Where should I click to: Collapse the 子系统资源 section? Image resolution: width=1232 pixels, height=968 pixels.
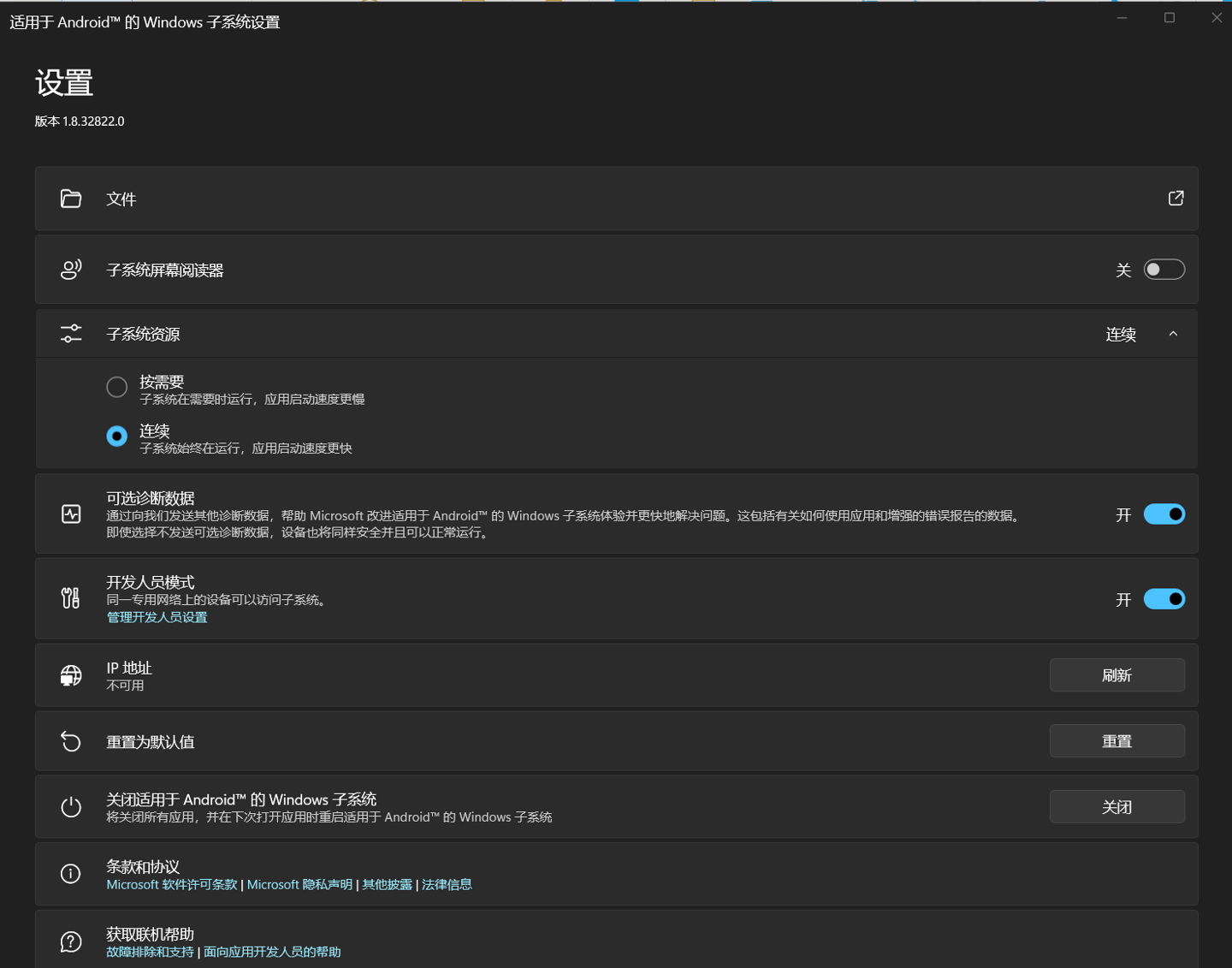click(x=1173, y=334)
